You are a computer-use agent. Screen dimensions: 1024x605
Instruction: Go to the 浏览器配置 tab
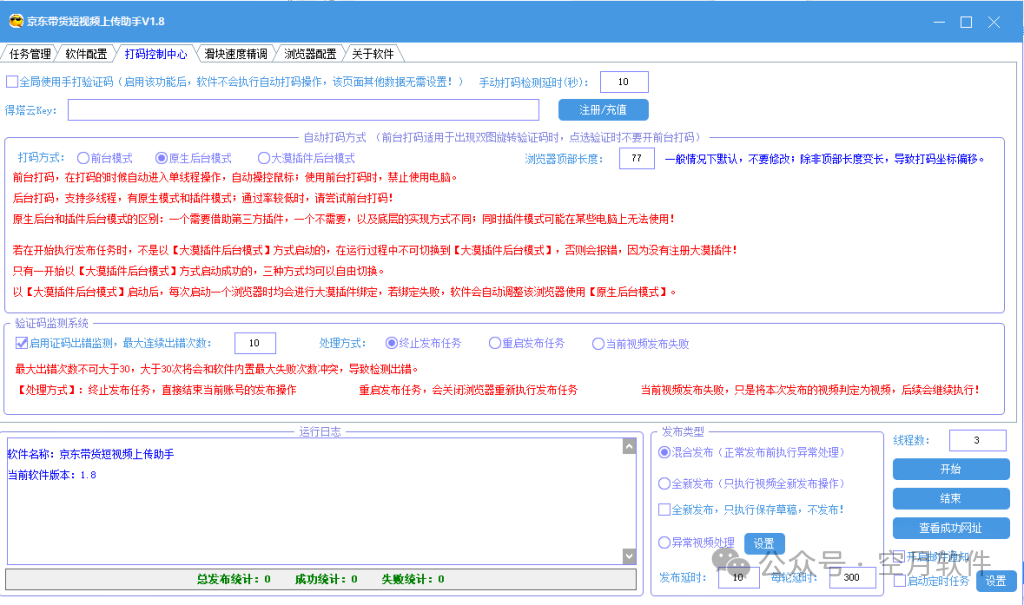click(x=310, y=54)
